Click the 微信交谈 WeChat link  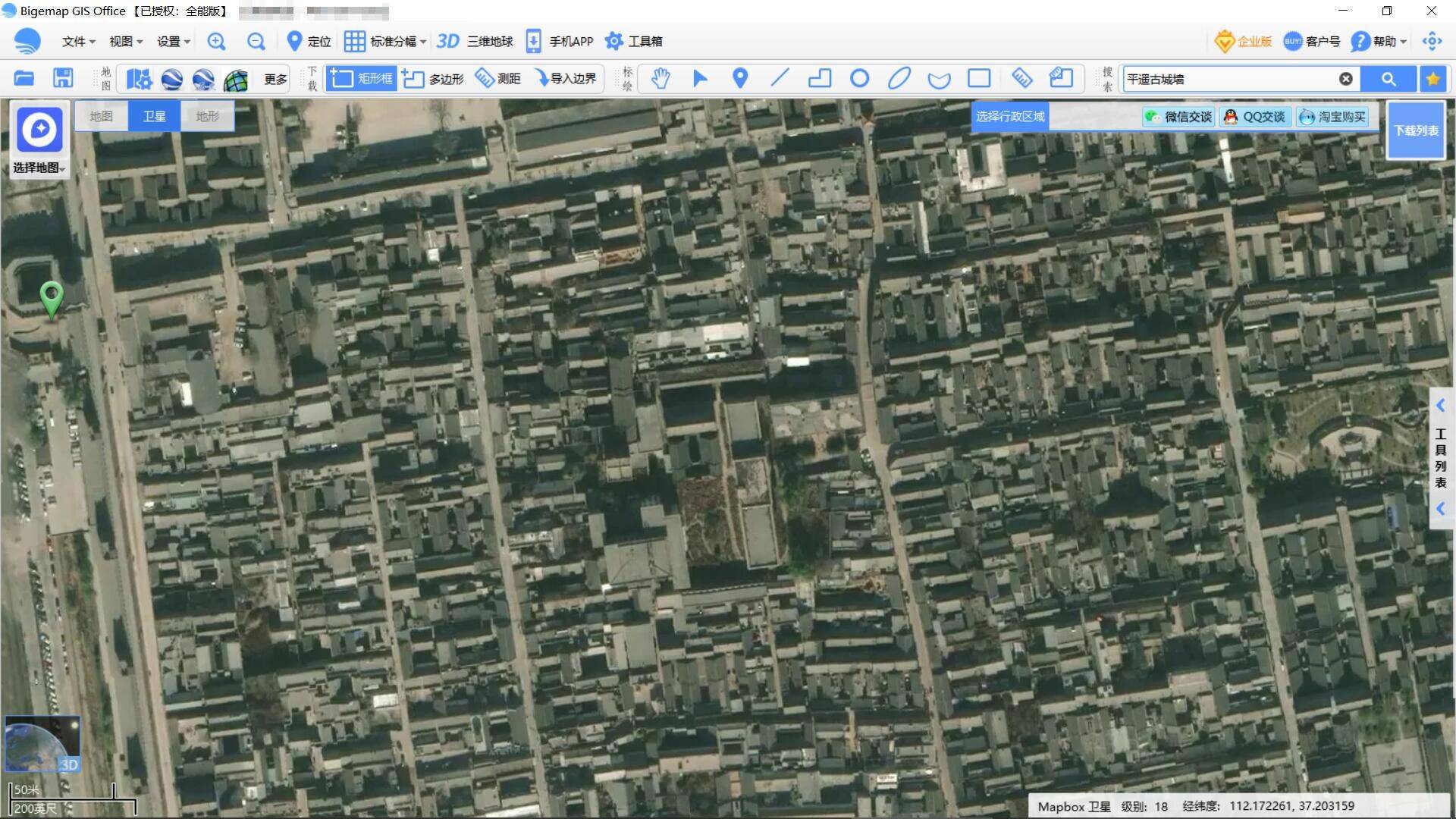(x=1179, y=117)
